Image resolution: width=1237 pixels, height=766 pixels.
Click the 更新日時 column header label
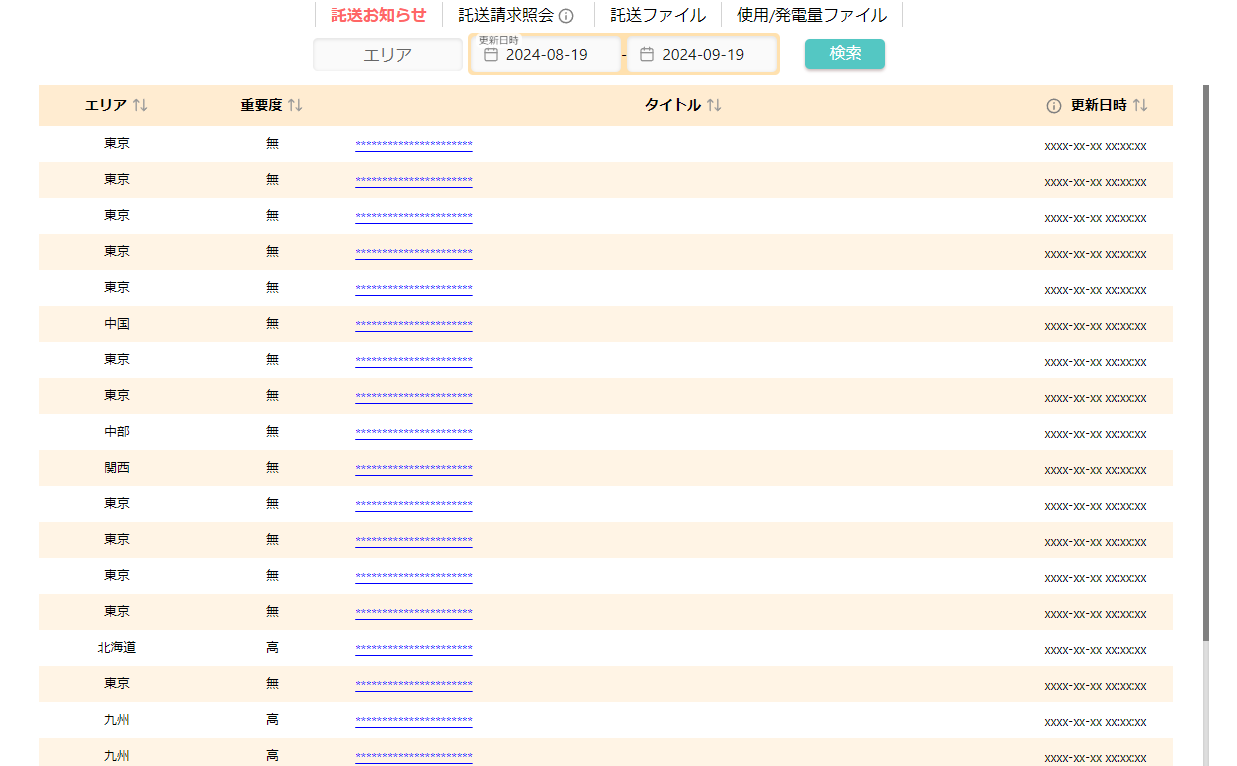click(1098, 105)
